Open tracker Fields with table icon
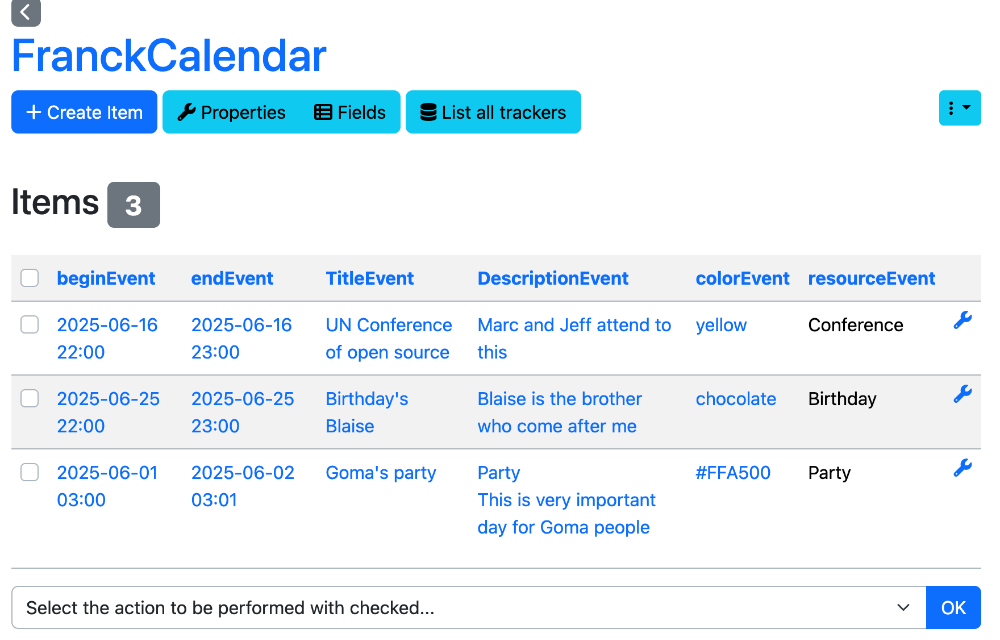 (x=350, y=112)
